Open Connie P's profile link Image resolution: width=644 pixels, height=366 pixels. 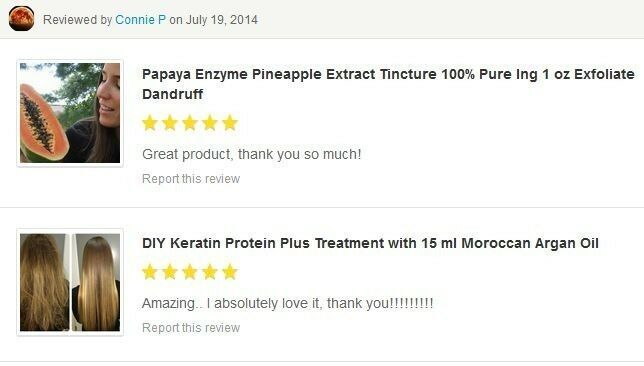(140, 20)
